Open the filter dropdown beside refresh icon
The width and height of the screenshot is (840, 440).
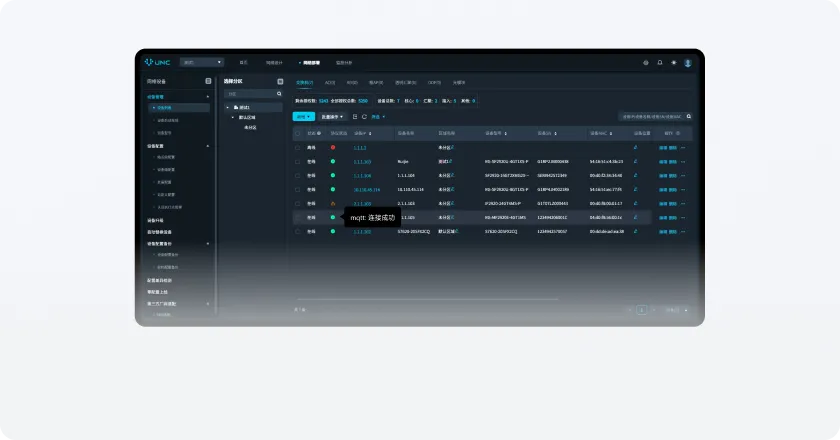point(378,116)
